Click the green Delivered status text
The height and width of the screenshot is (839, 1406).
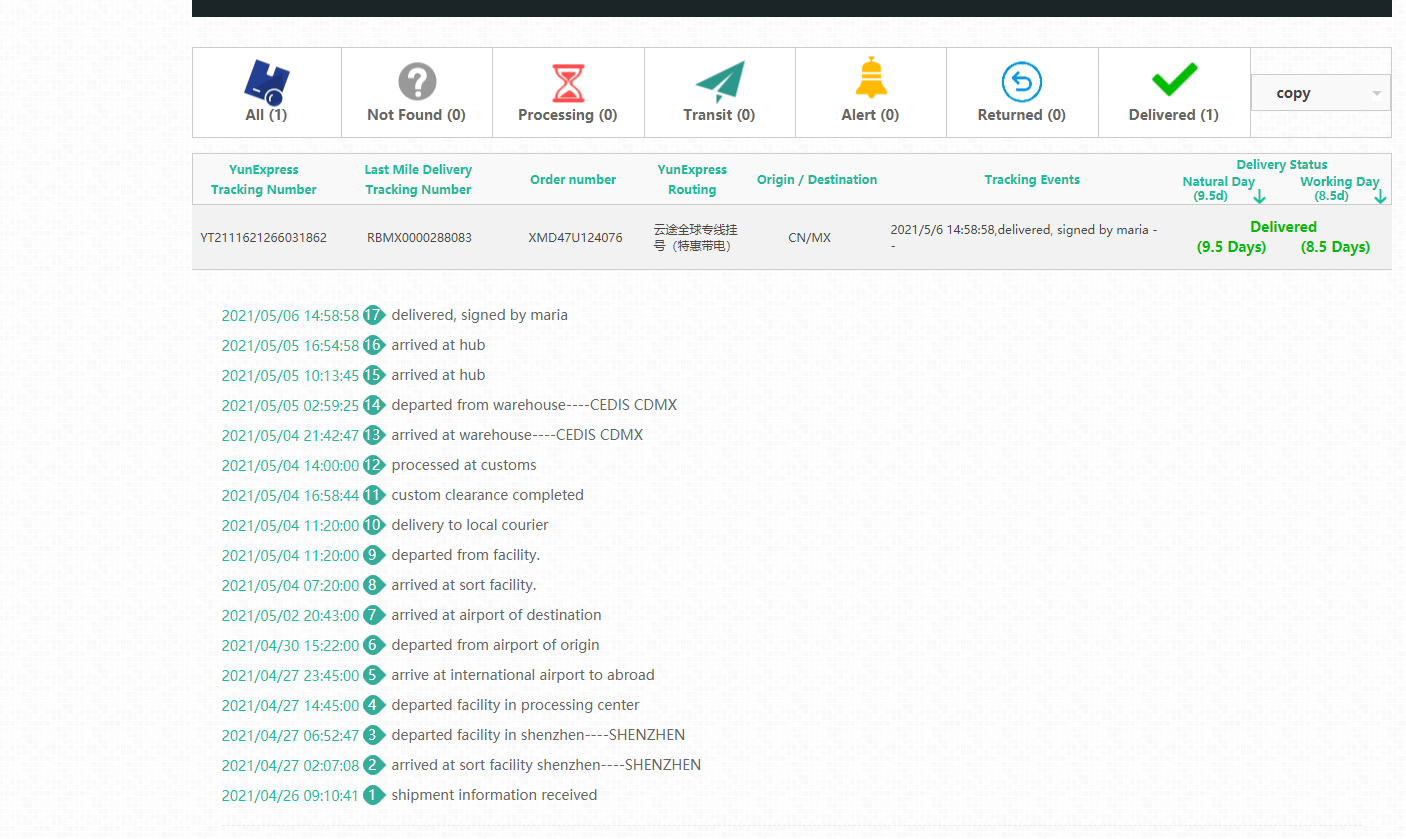1283,227
